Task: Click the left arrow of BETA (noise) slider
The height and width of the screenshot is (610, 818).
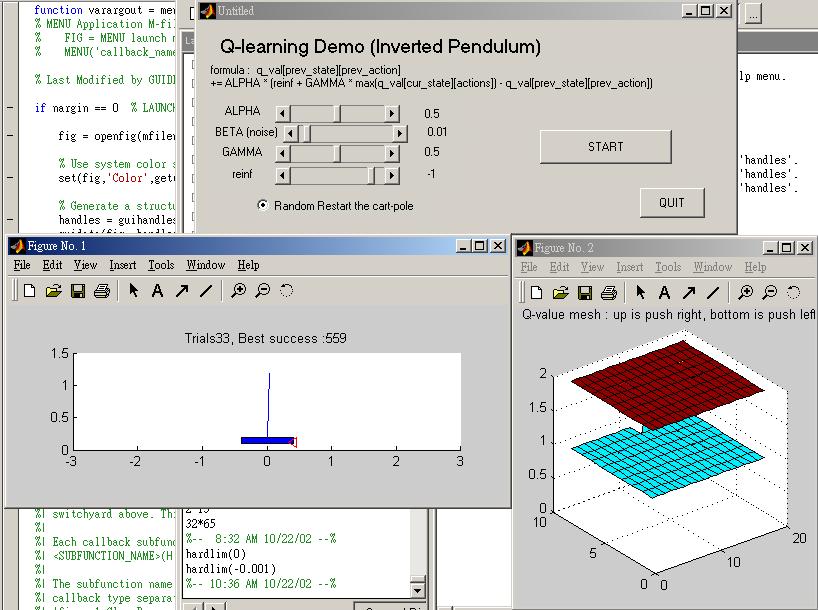Action: click(291, 133)
